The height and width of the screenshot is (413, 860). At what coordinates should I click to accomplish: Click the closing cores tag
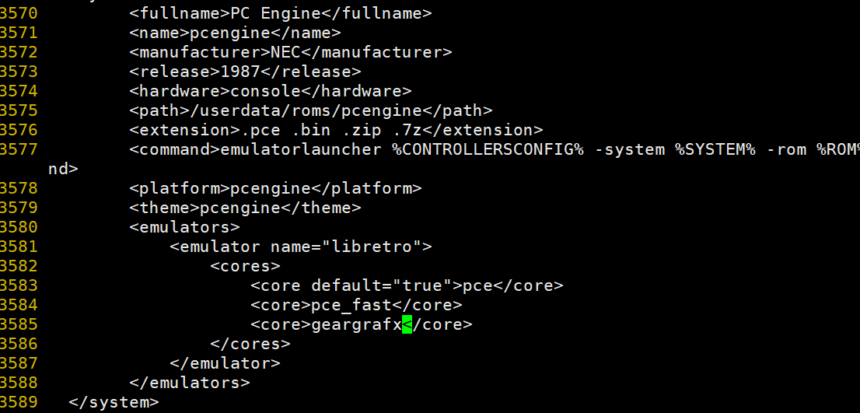[250, 344]
